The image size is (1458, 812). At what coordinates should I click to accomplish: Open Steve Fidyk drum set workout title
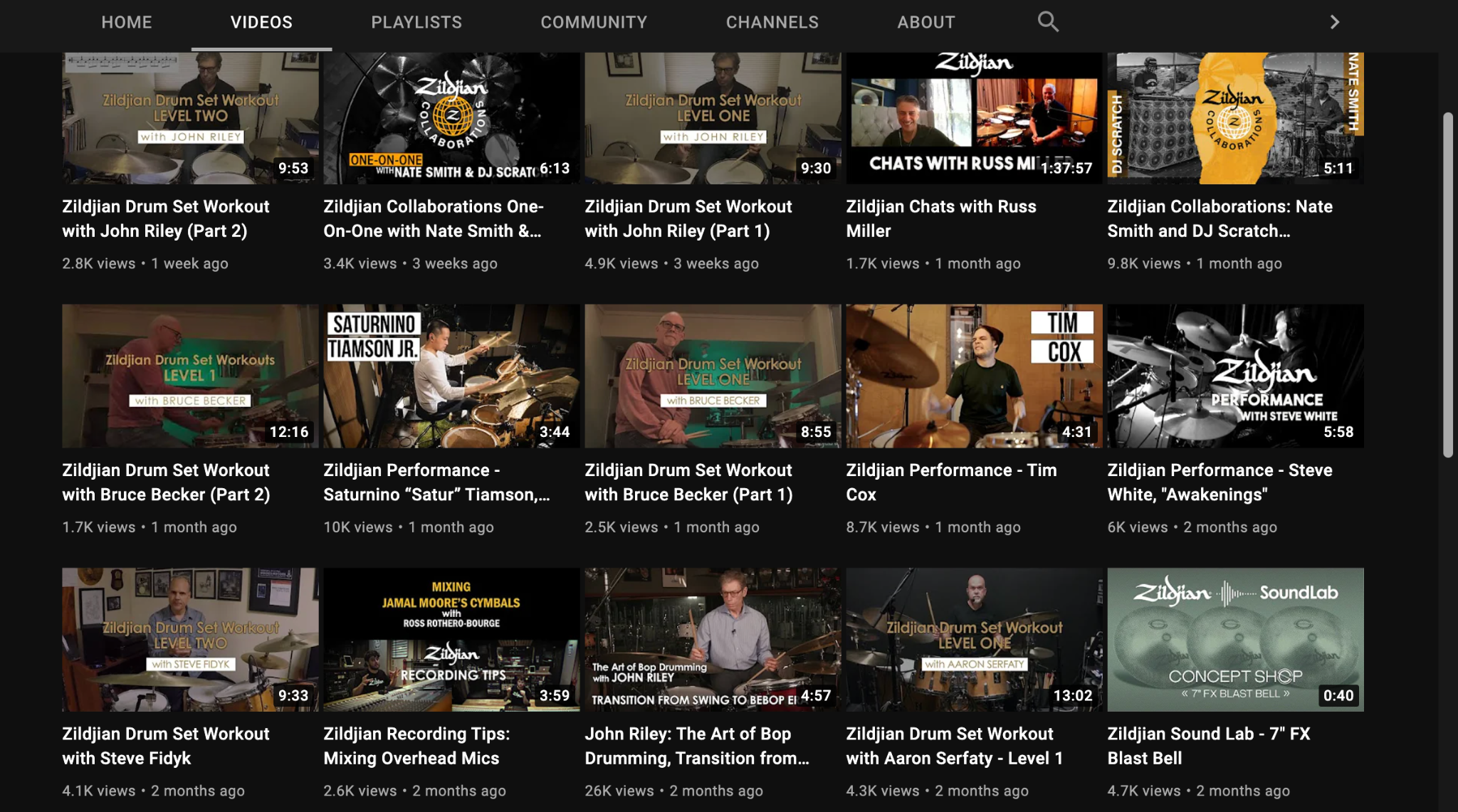[x=165, y=745]
